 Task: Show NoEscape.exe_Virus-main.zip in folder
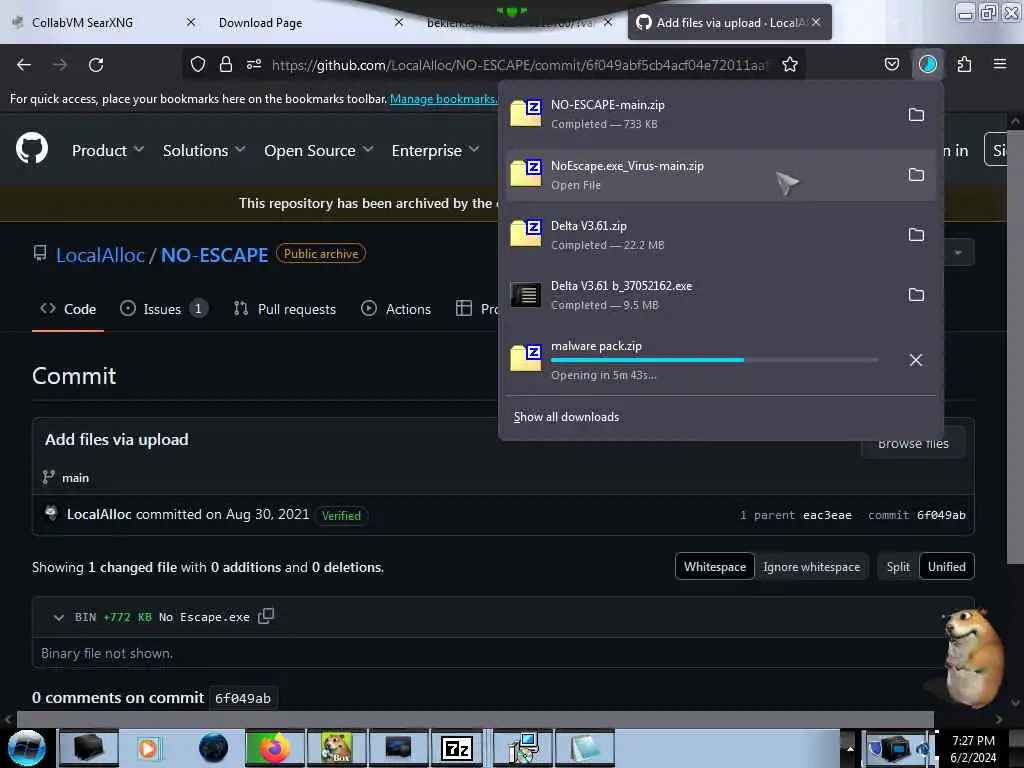coord(916,175)
